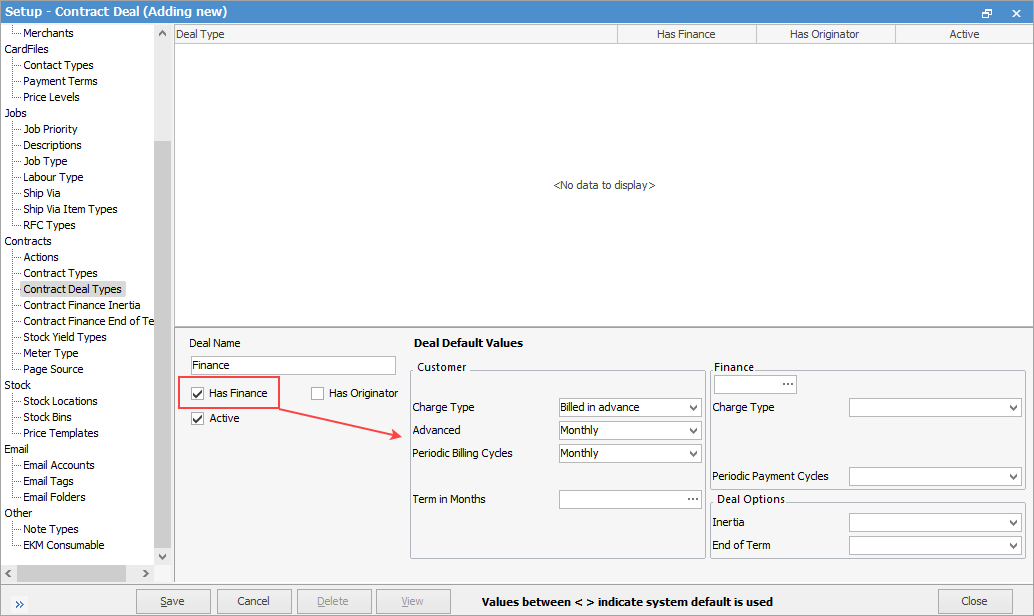Image resolution: width=1034 pixels, height=616 pixels.
Task: Click the Cancel button
Action: [253, 601]
